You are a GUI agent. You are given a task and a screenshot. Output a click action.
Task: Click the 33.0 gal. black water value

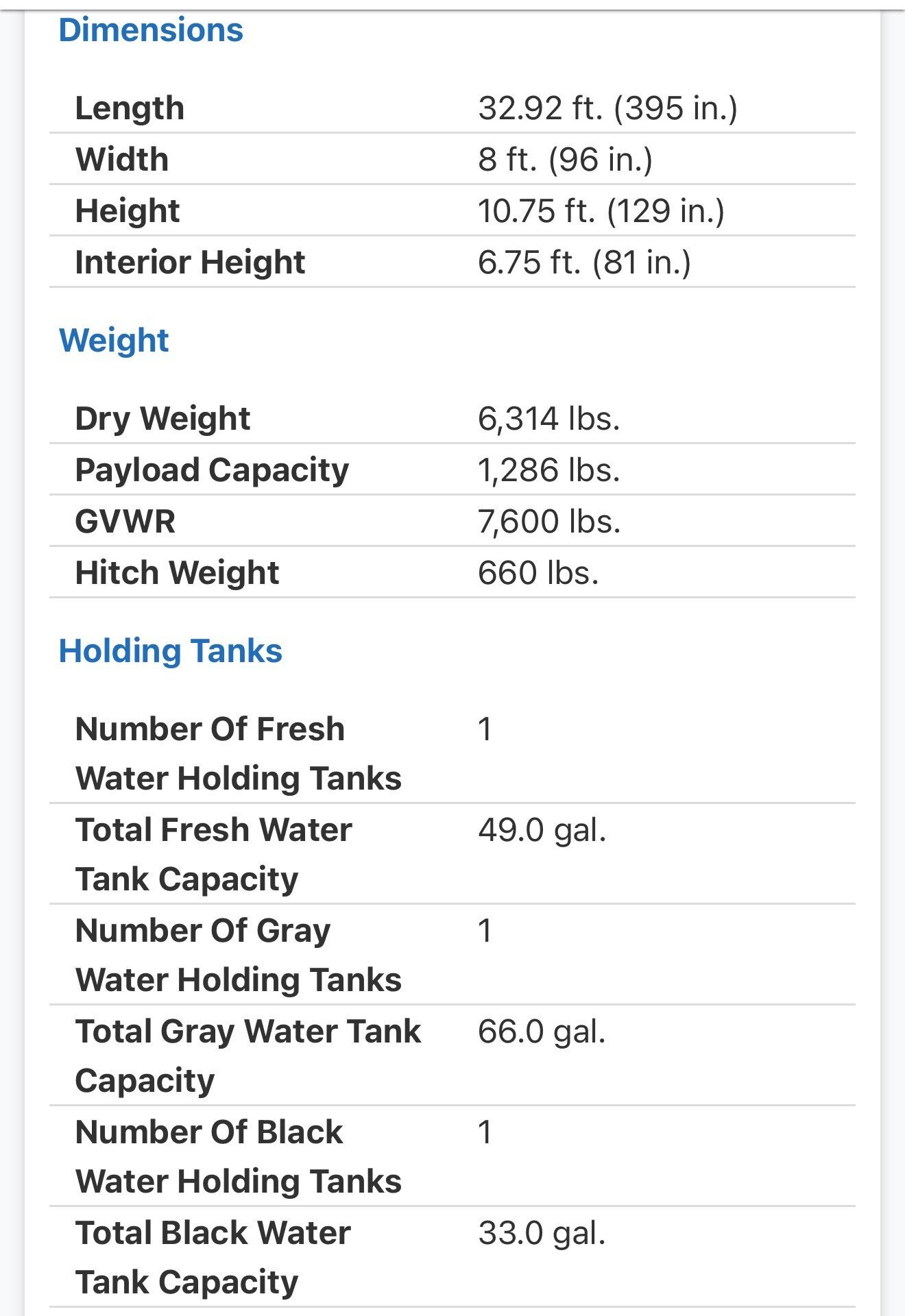tap(542, 1233)
